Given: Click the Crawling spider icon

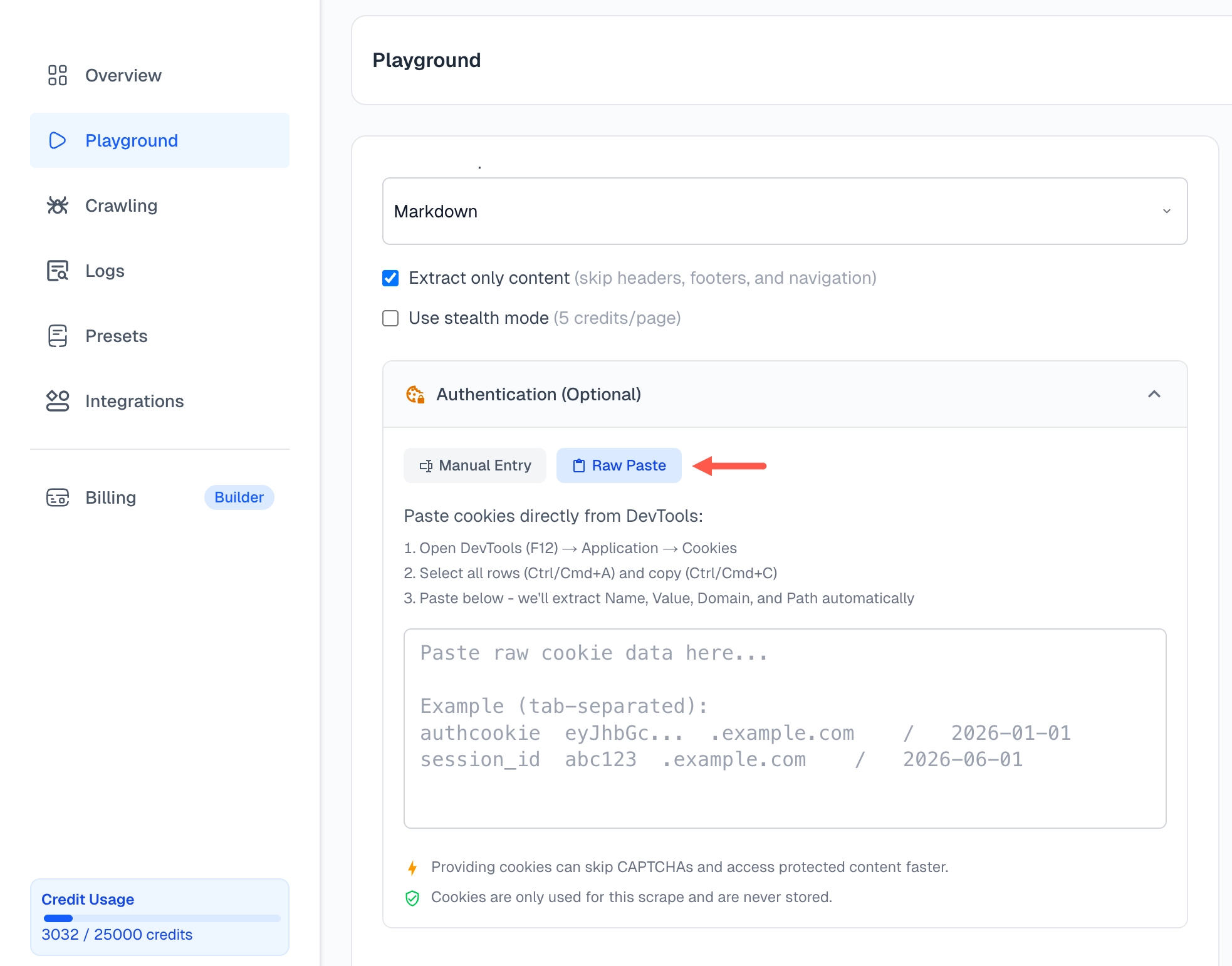Looking at the screenshot, I should point(58,205).
